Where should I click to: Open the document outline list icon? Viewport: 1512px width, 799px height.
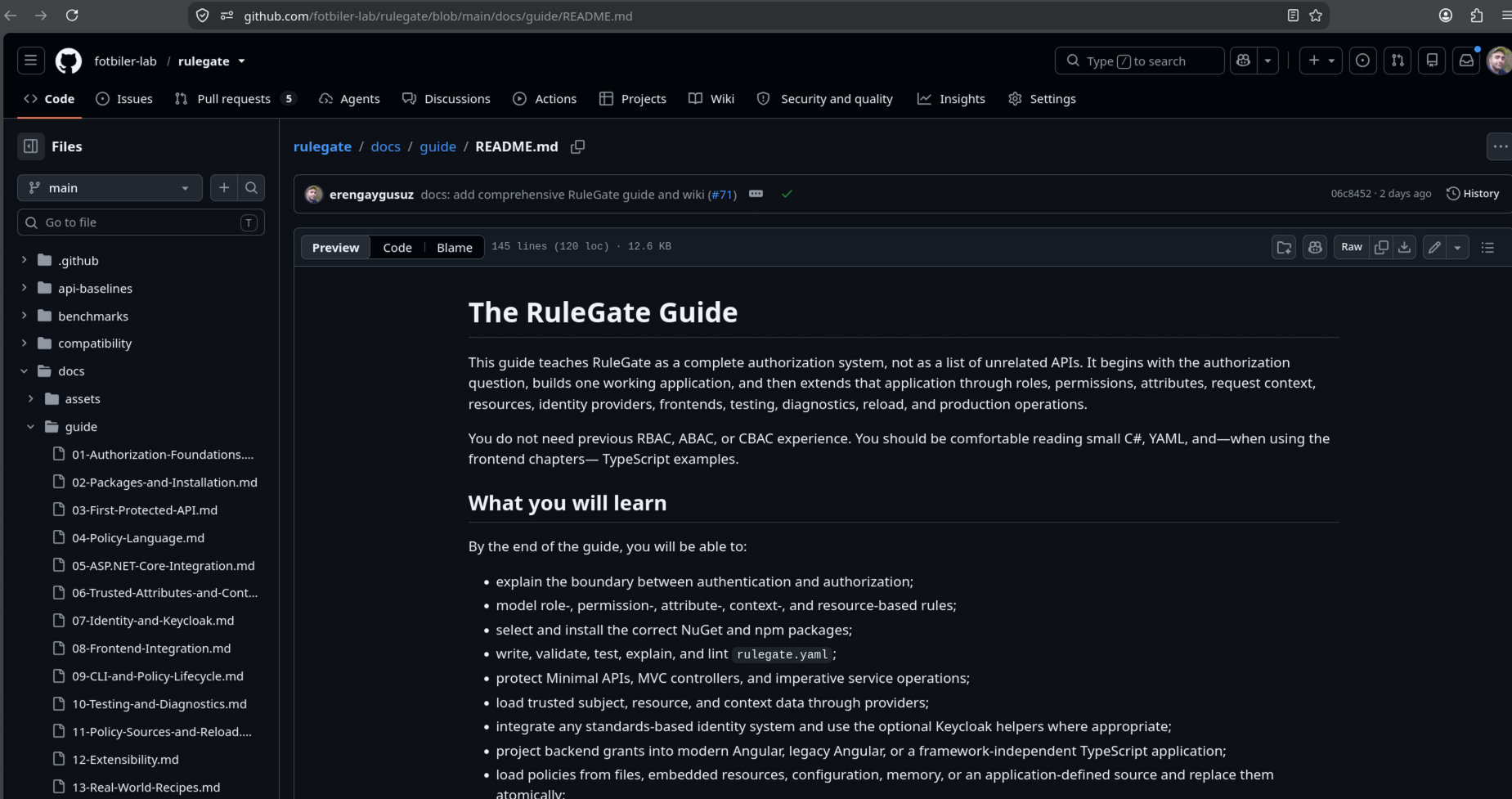1487,247
